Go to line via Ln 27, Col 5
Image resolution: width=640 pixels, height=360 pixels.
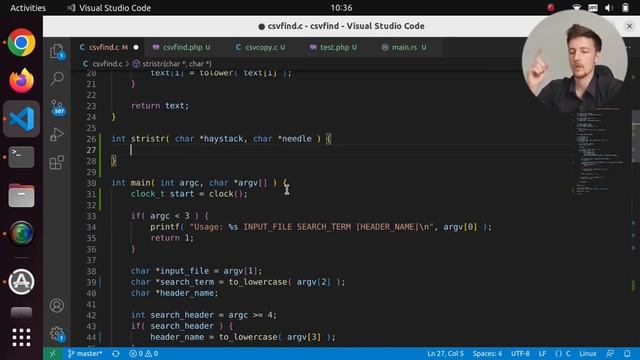tap(445, 353)
